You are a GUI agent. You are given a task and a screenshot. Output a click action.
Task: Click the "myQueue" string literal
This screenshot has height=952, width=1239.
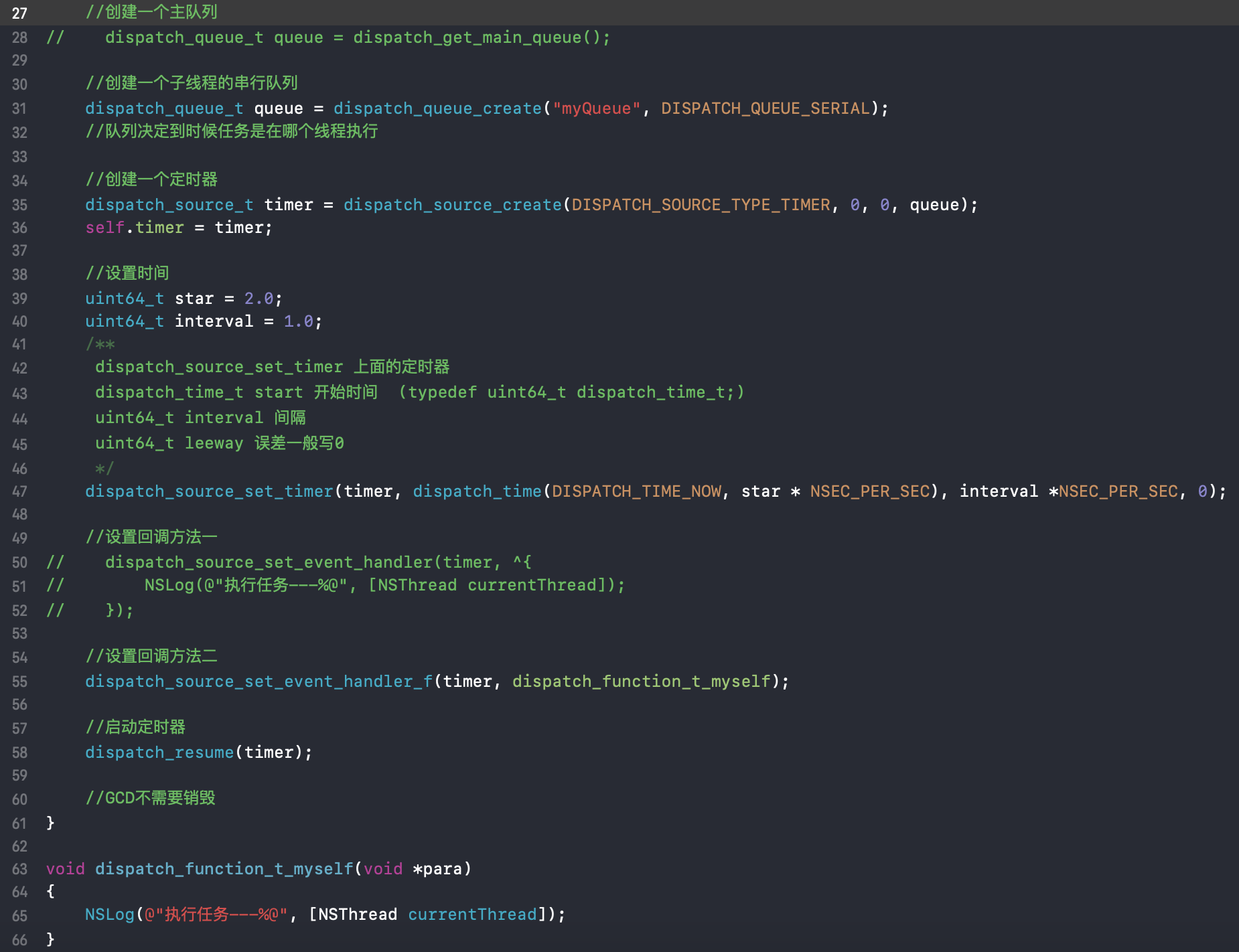click(x=596, y=108)
